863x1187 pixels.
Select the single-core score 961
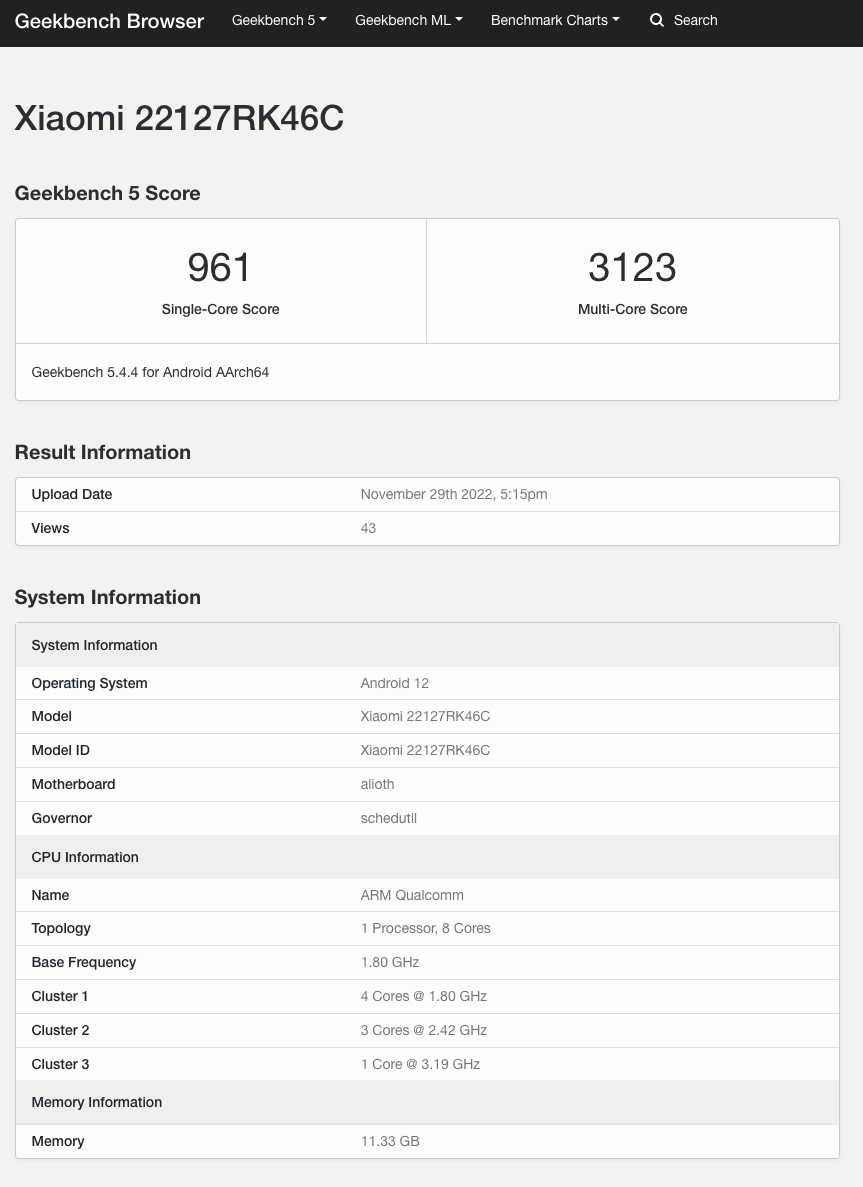click(x=220, y=267)
